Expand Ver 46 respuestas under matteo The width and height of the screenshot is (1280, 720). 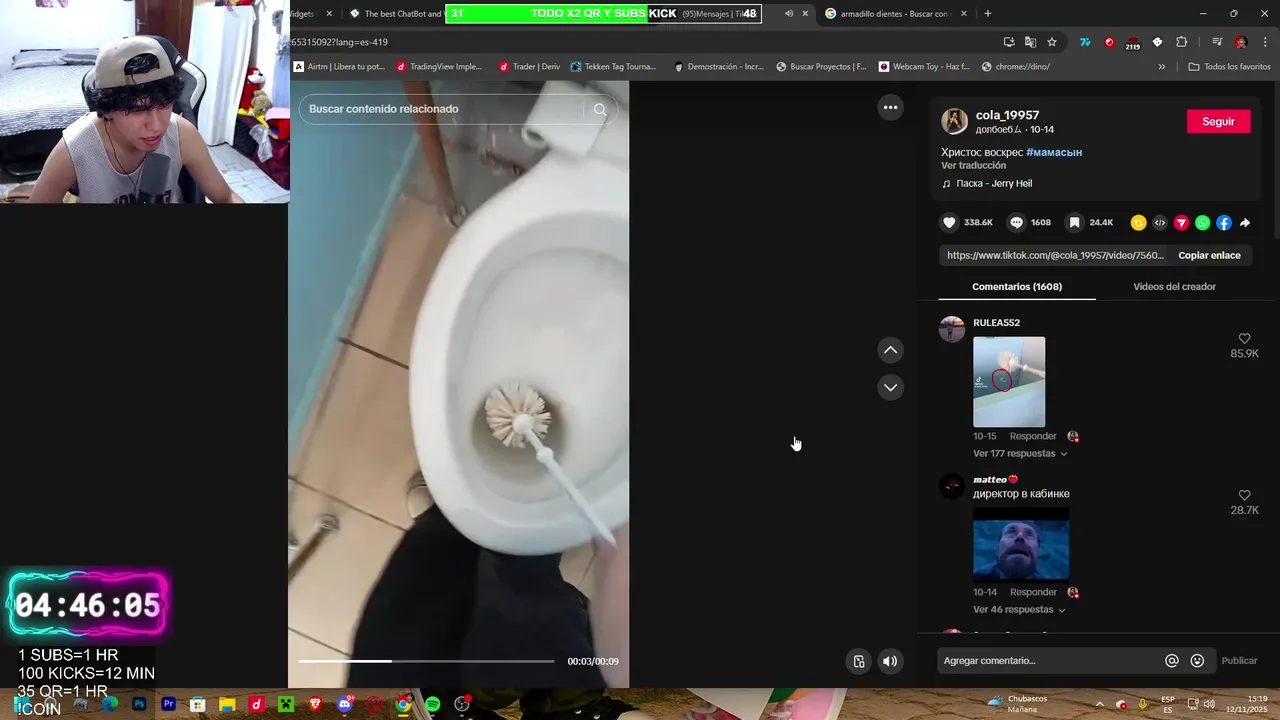pos(1019,610)
